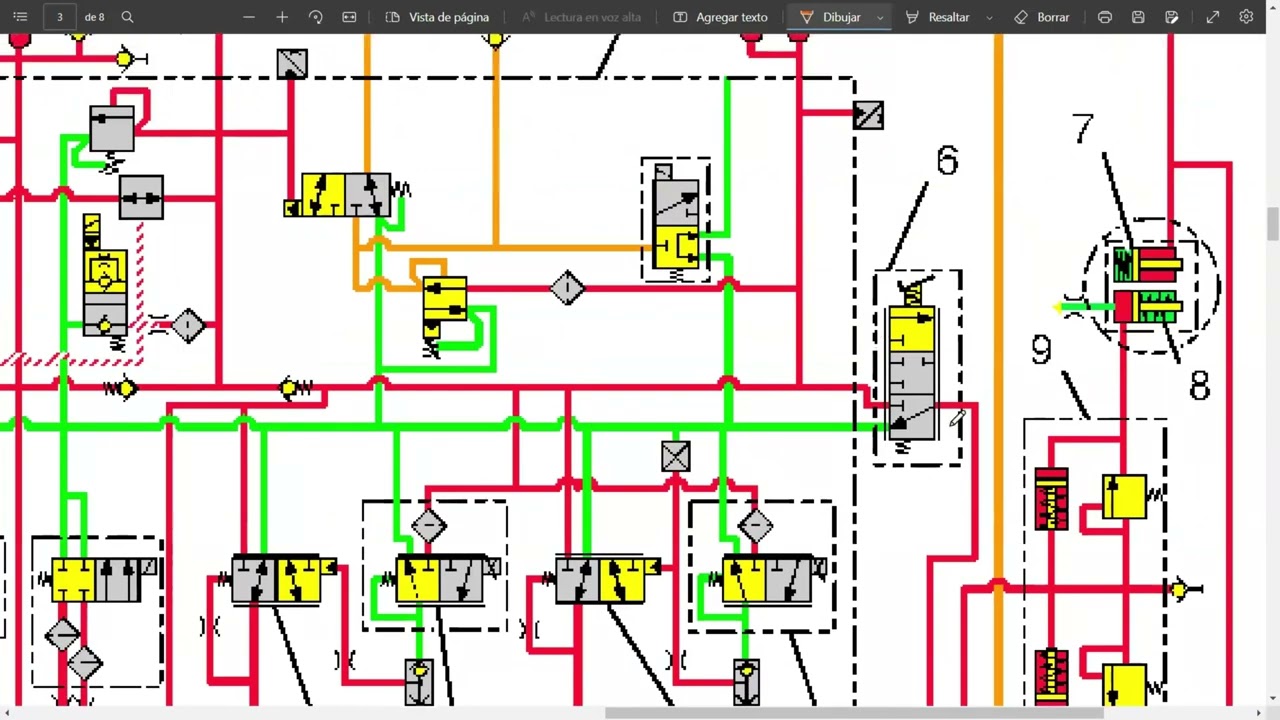1280x720 pixels.
Task: Save the PDF document
Action: point(1138,17)
